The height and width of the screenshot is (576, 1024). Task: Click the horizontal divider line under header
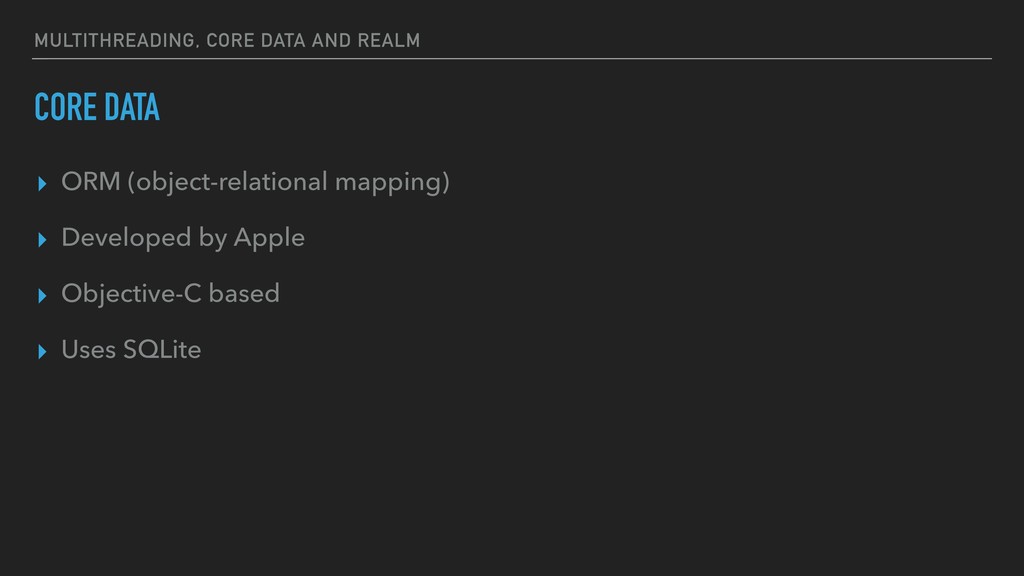coord(512,59)
